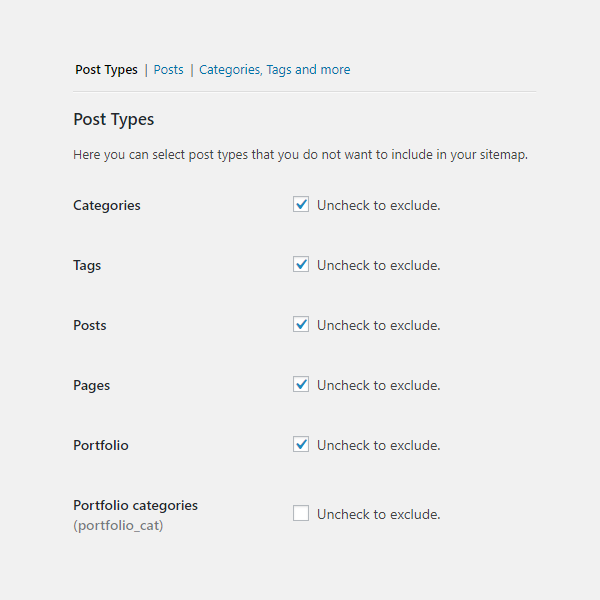
Task: Uncheck the Portfolio checkbox
Action: click(301, 445)
